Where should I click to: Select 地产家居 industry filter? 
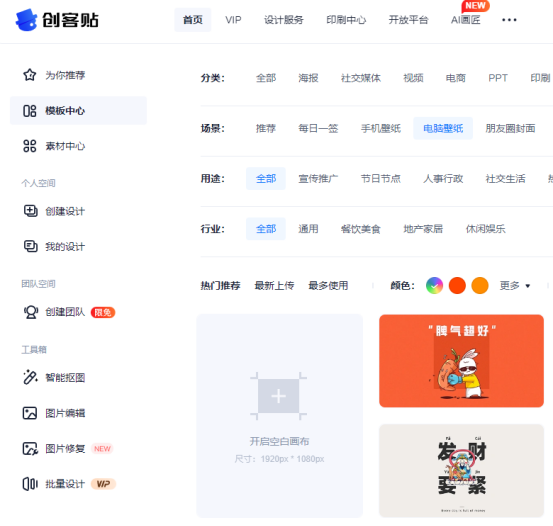[x=423, y=229]
